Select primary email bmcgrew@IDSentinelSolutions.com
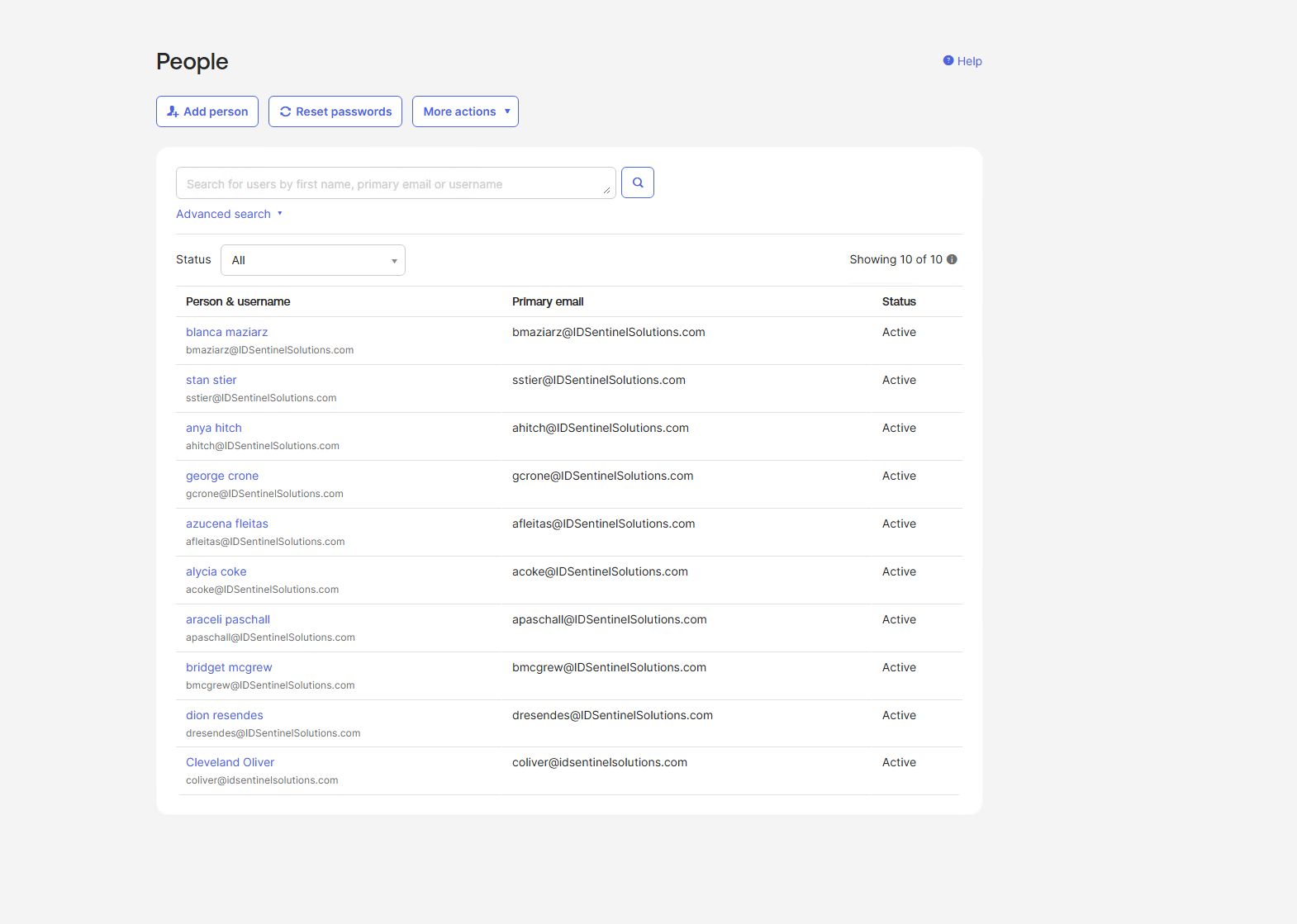Screen dimensions: 1297x924 [x=609, y=667]
